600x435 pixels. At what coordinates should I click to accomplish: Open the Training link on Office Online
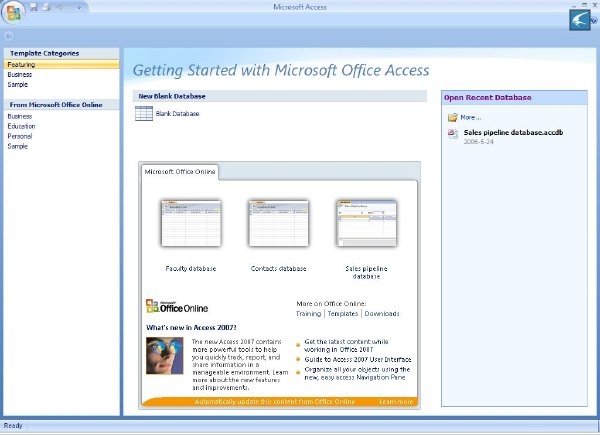[308, 314]
